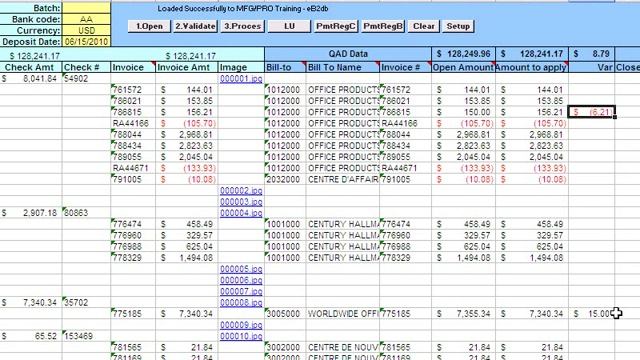The image size is (640, 360).
Task: Select the Image column header
Action: pos(241,67)
